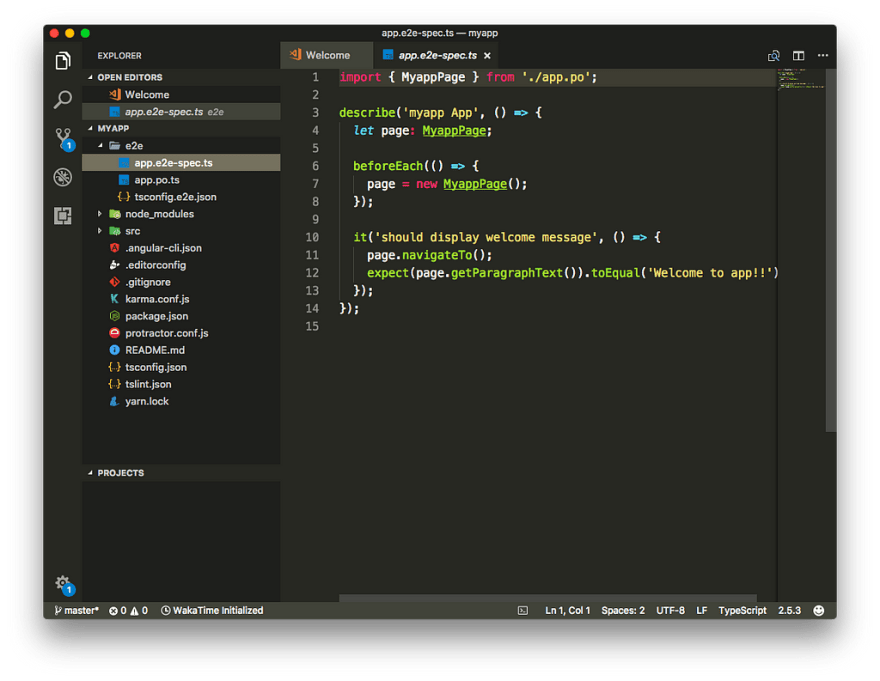Change encoding via UTF-8 status item
Screen dimensions: 880x681
670,610
